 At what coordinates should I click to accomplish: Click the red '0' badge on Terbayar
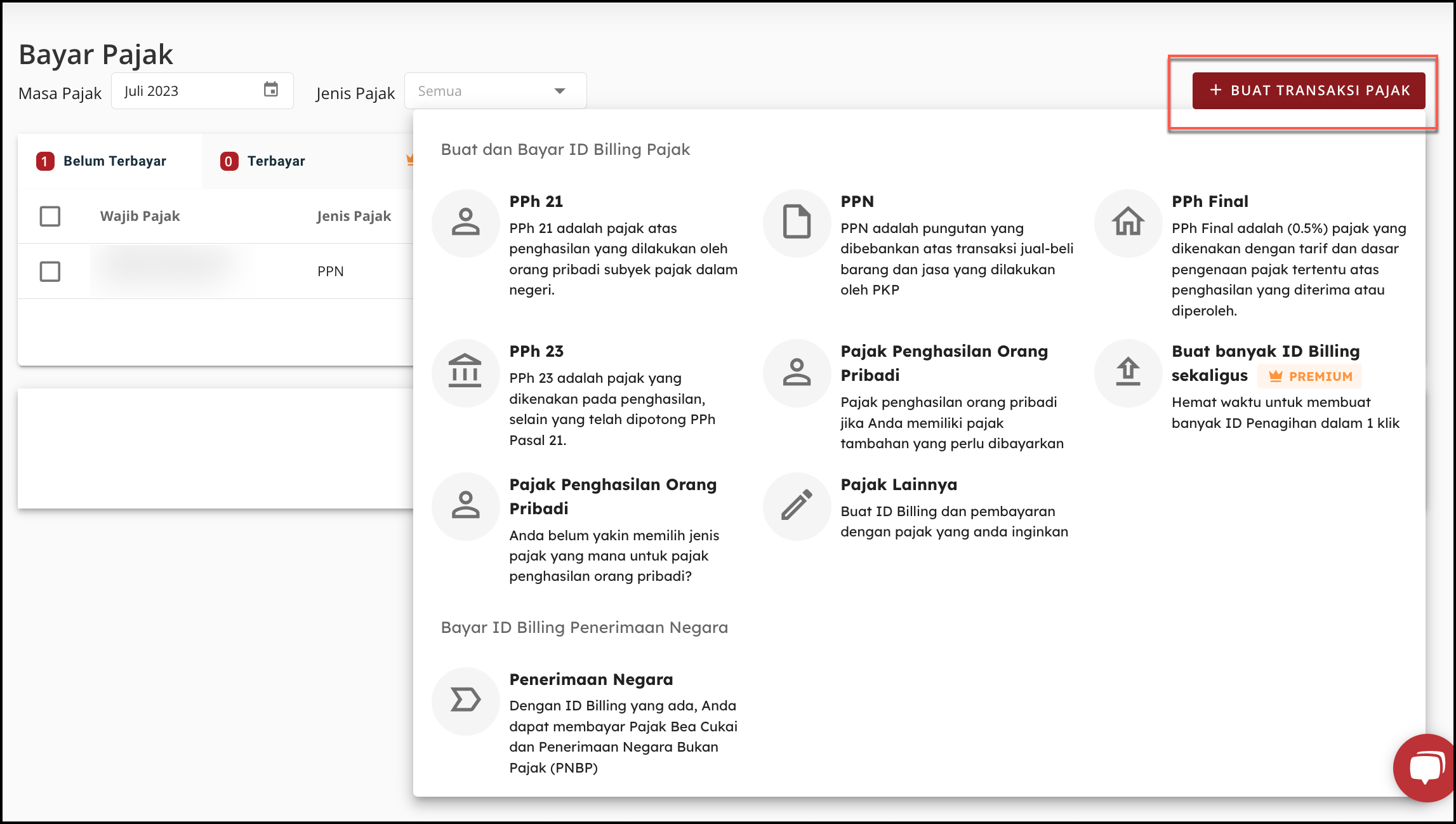pos(229,161)
